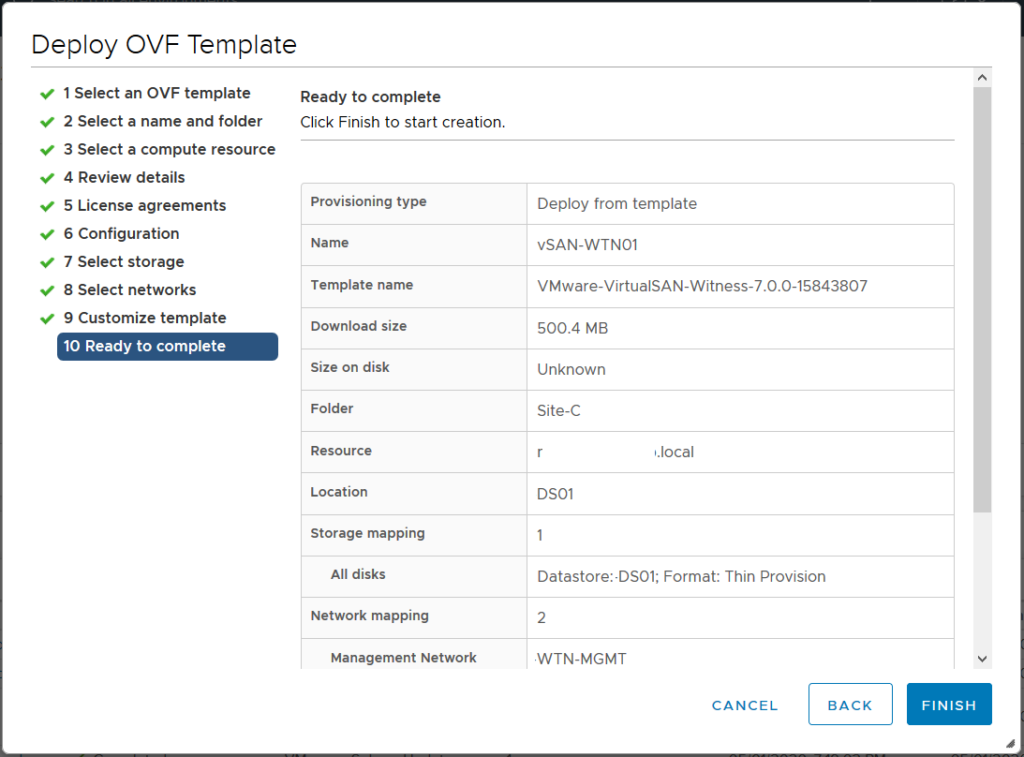Click green checkmark beside Select an OVF template
The height and width of the screenshot is (757, 1024).
click(x=46, y=94)
